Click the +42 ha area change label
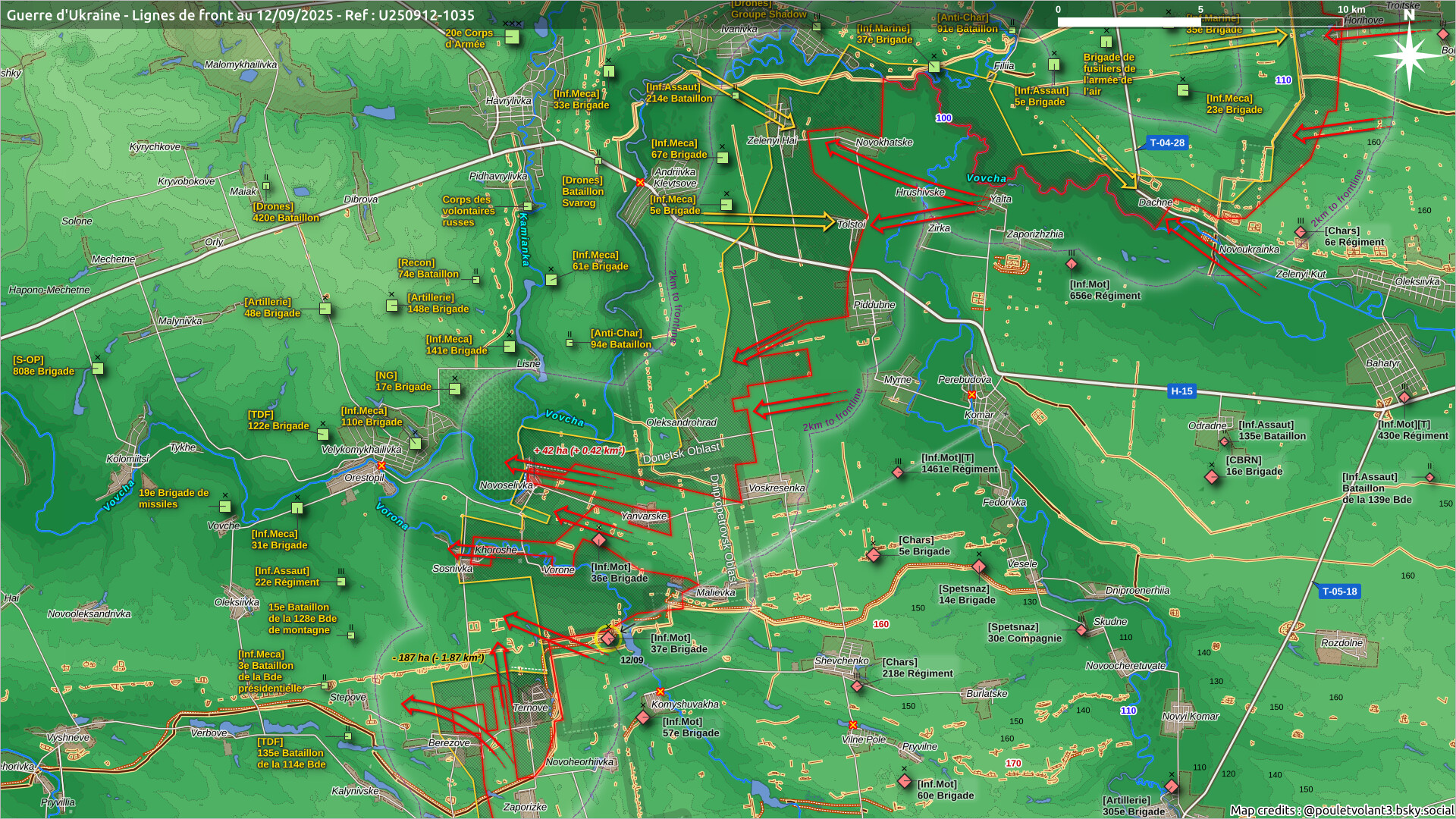The image size is (1456, 819). click(579, 450)
